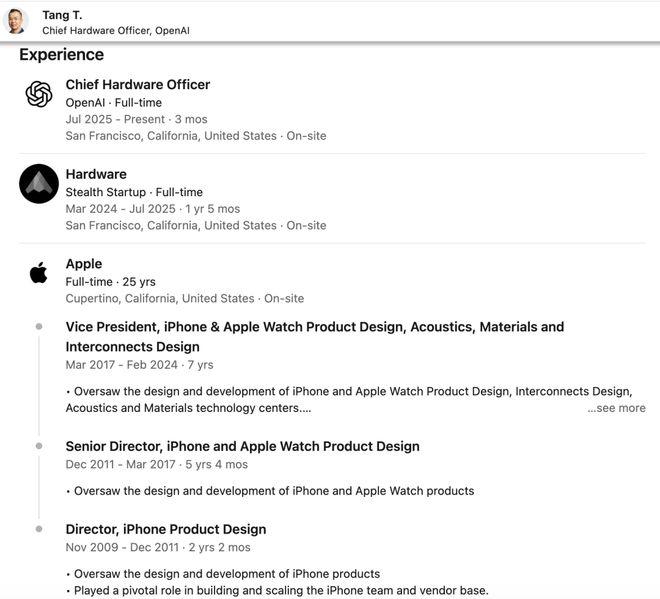Image resolution: width=660 pixels, height=599 pixels.
Task: Click timeline dot beside Director role
Action: point(39,529)
